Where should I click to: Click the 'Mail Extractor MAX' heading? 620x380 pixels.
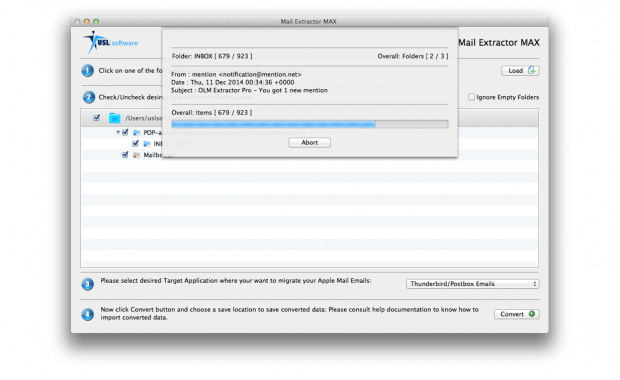point(499,42)
